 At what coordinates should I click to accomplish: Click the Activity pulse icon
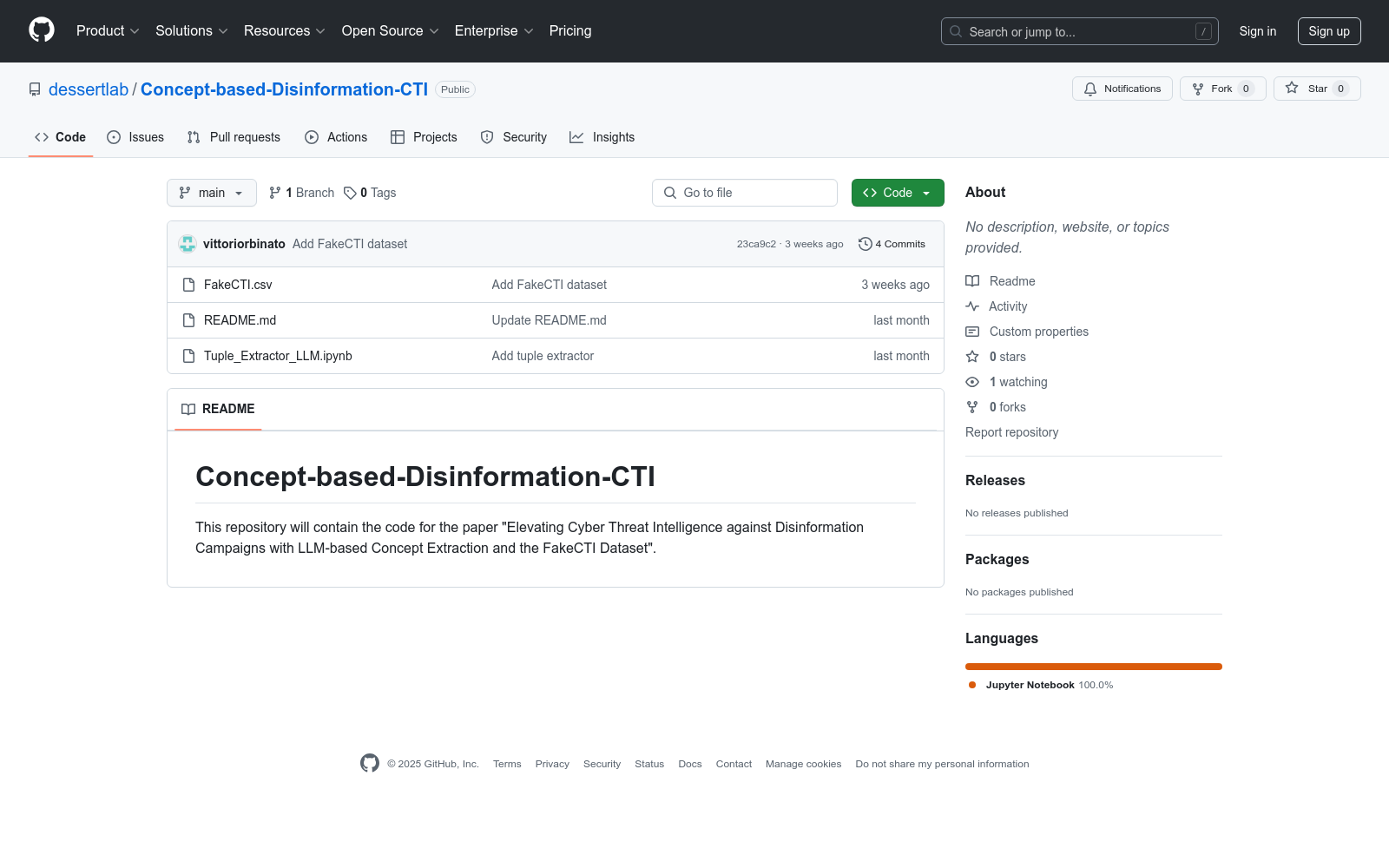[x=972, y=306]
